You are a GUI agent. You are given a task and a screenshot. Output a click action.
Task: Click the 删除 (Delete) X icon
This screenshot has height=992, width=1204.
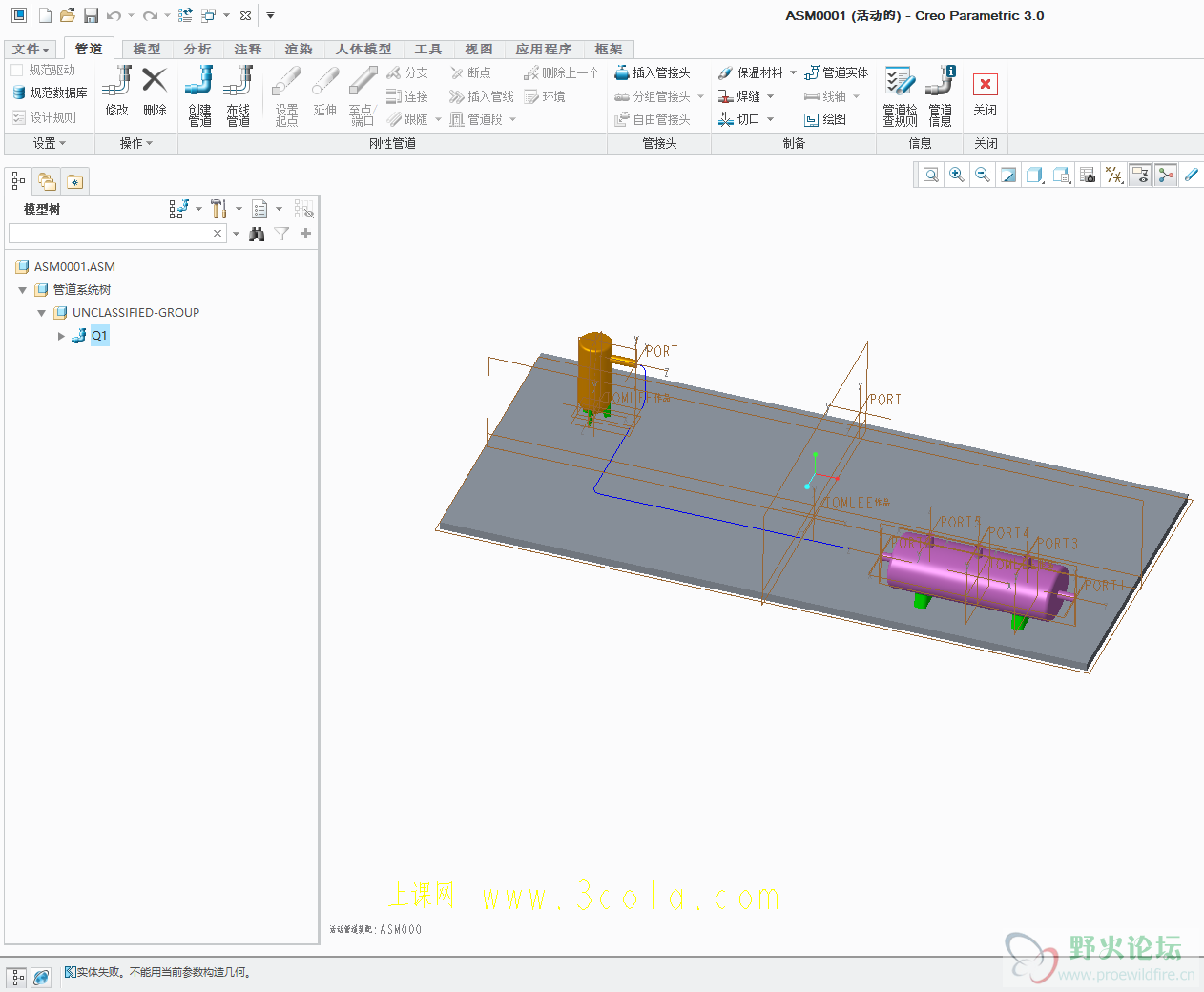155,91
